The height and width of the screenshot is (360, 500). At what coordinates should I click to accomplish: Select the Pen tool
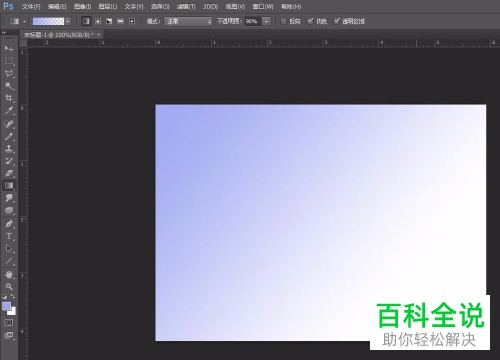point(9,224)
